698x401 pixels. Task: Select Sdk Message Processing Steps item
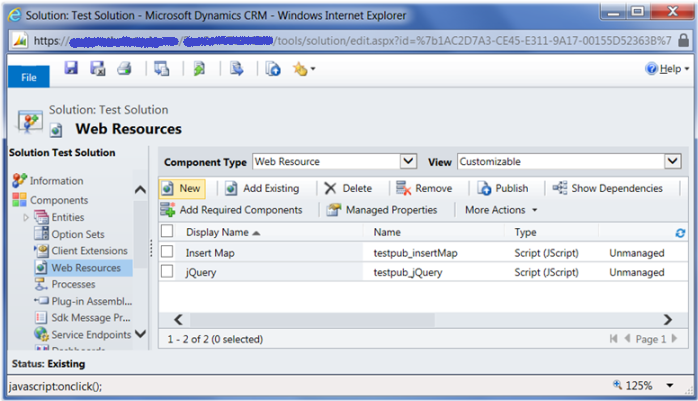click(91, 318)
